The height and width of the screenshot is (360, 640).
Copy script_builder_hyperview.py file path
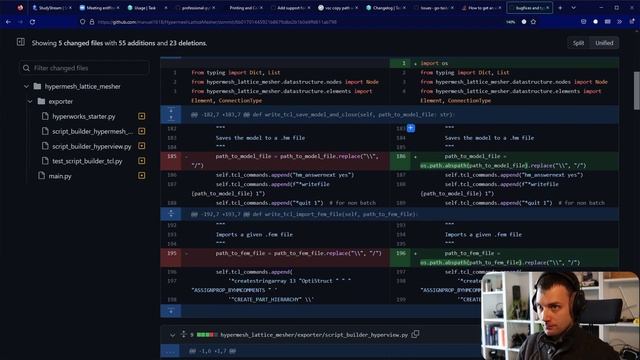tap(415, 334)
